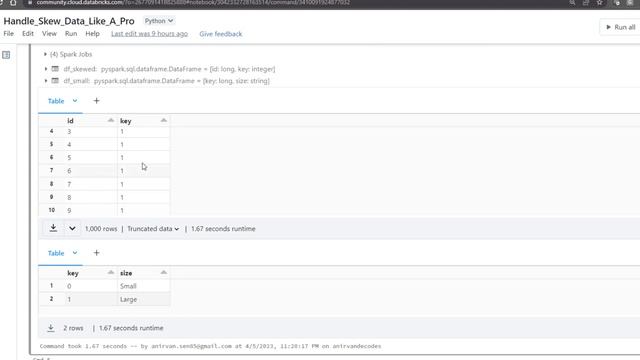Bookmark page with browser star icon

coord(600,3)
